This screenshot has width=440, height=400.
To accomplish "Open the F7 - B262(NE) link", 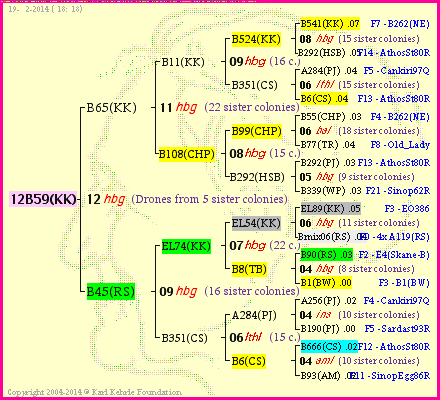I will pos(400,24).
